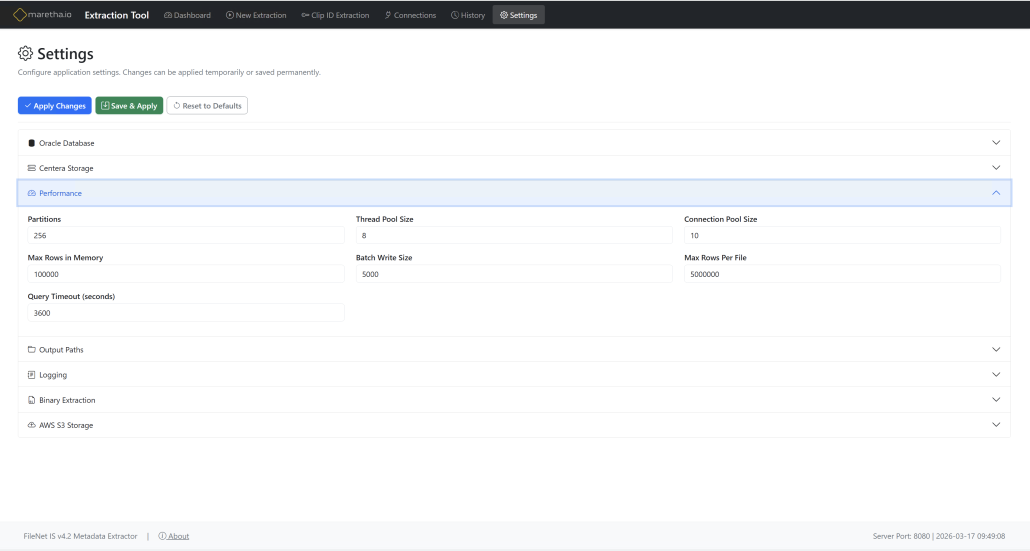Viewport: 1030px width, 551px height.
Task: Click the maretha.io diamond logo icon
Action: click(20, 14)
